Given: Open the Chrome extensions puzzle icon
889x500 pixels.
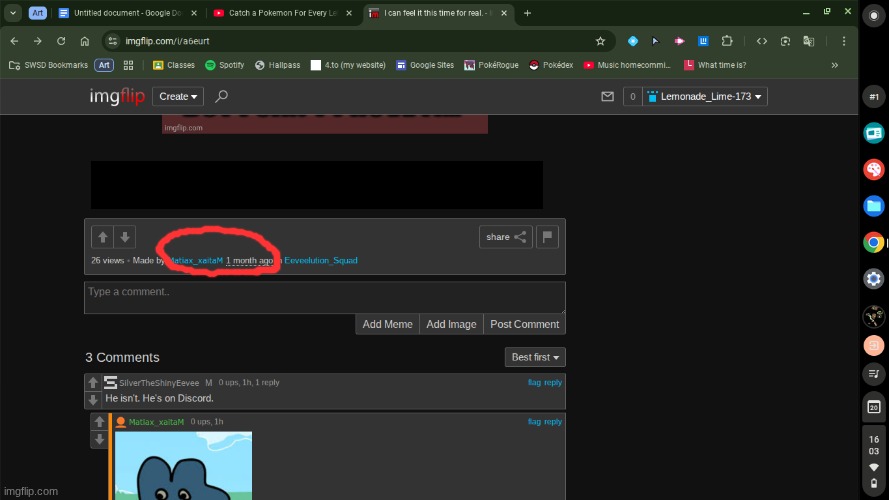Looking at the screenshot, I should point(727,41).
